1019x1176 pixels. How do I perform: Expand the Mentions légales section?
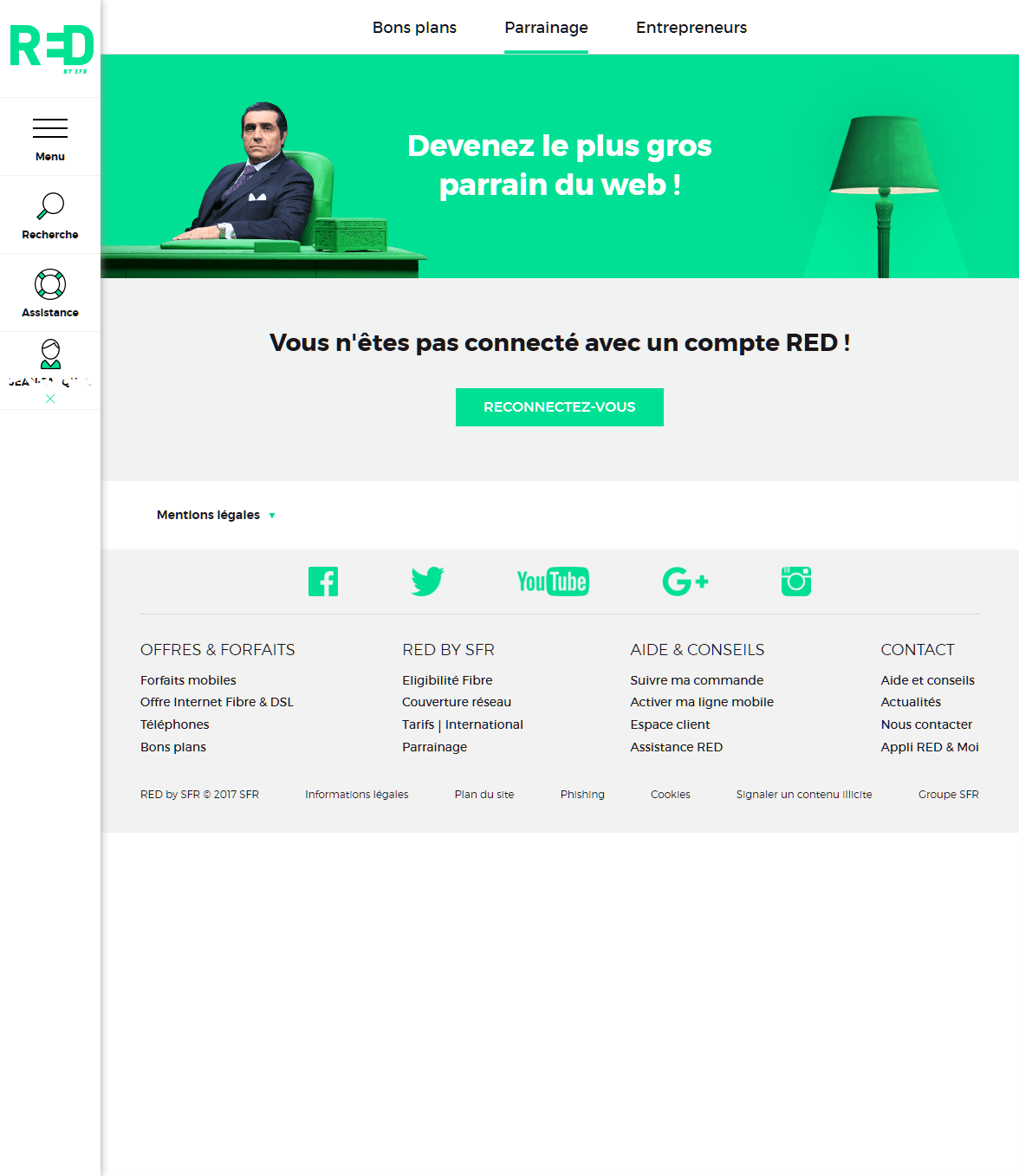208,515
